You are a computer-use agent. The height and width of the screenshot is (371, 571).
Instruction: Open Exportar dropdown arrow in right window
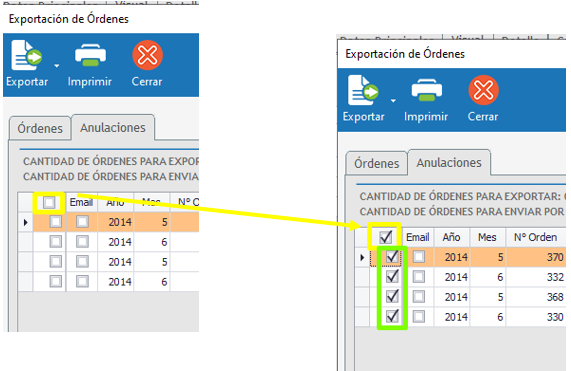click(x=393, y=101)
